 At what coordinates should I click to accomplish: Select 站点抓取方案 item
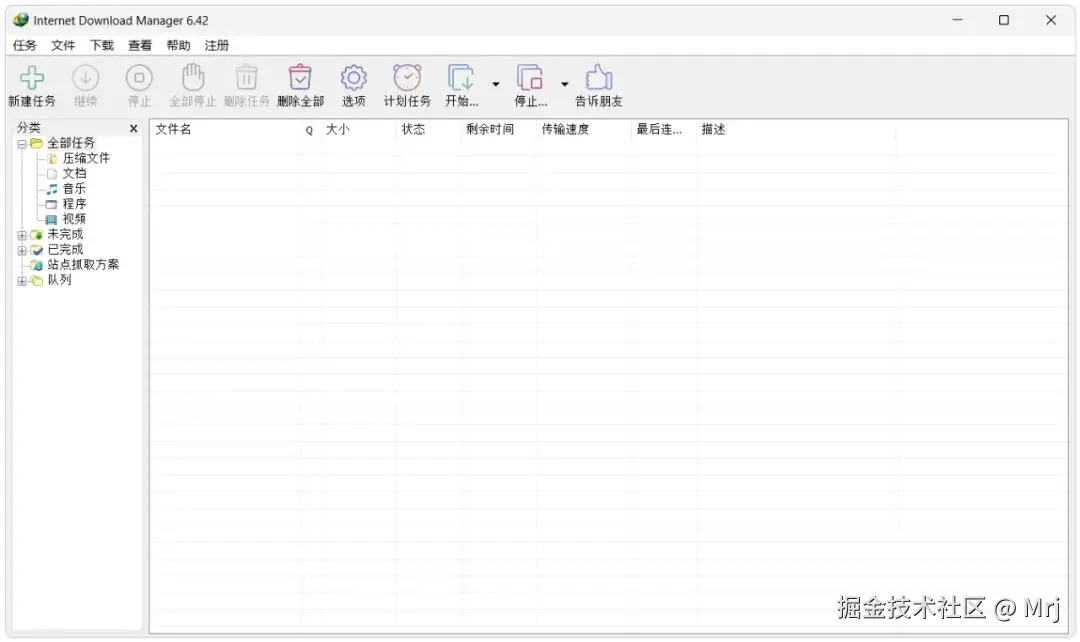pyautogui.click(x=83, y=265)
